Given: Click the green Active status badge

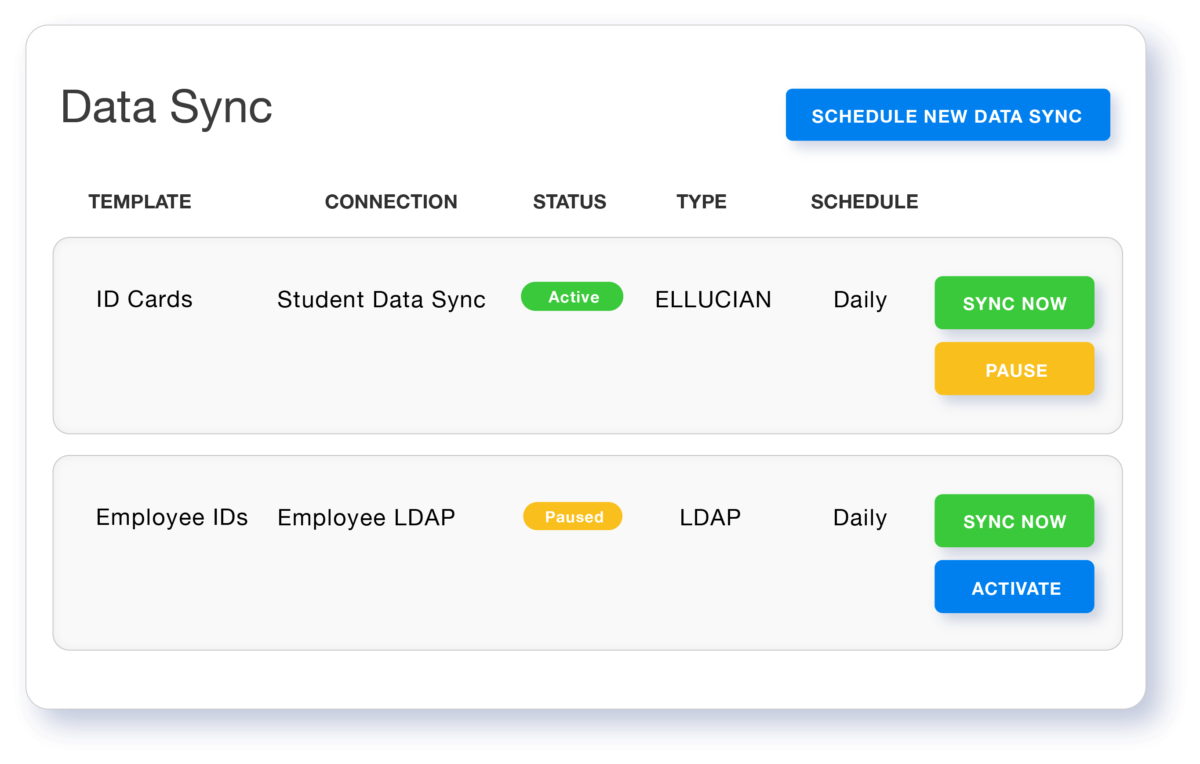Looking at the screenshot, I should click(572, 297).
